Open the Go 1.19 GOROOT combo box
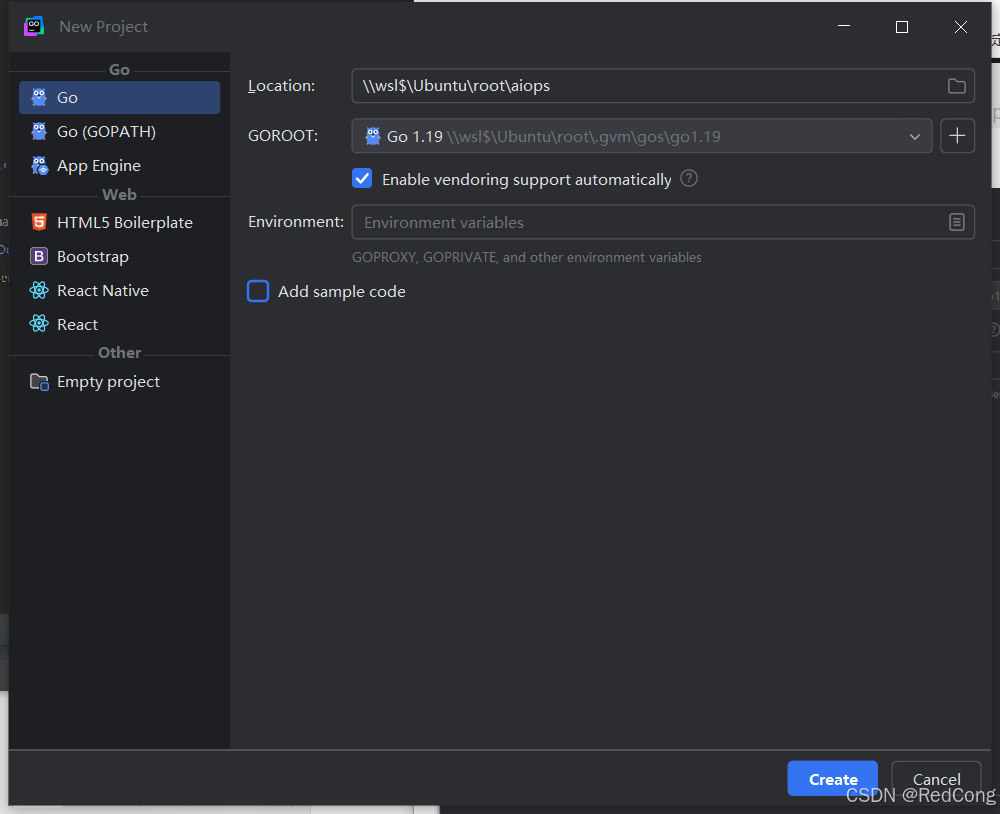1000x814 pixels. point(642,136)
